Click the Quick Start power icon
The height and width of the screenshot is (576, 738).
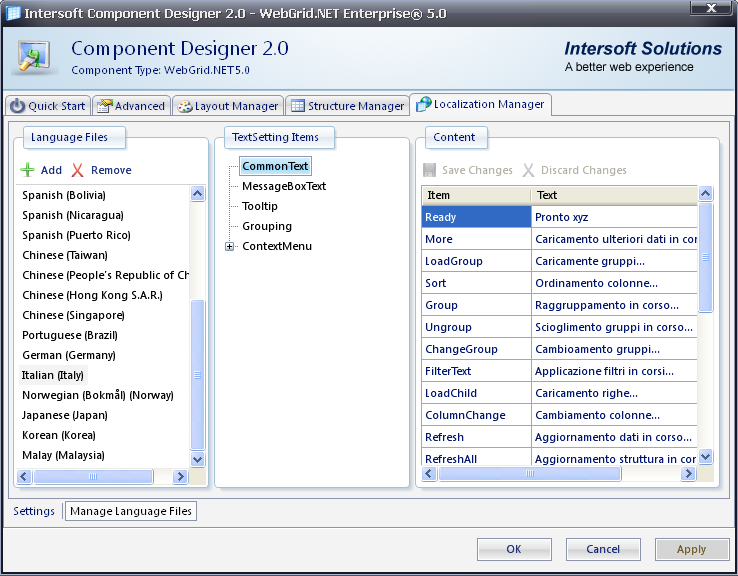pos(17,106)
